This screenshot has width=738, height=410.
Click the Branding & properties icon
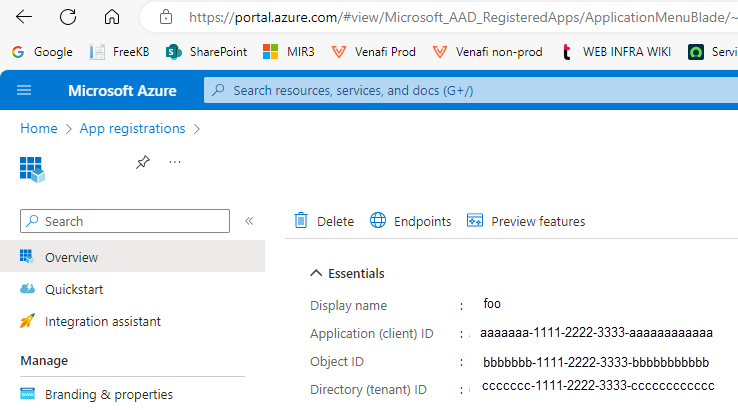click(x=27, y=394)
